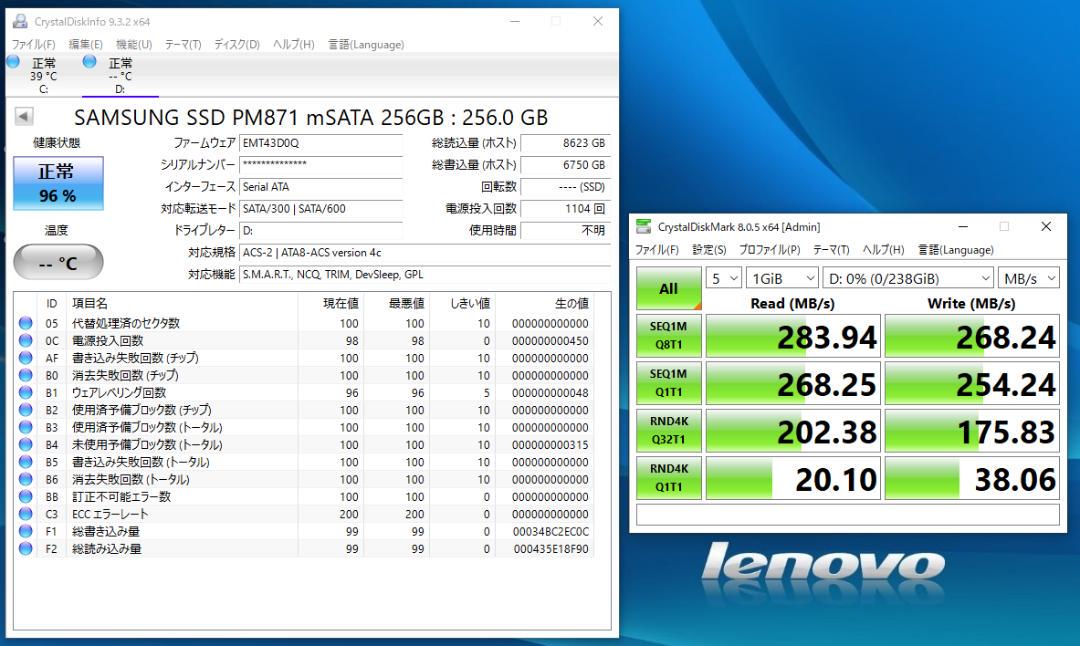1080x646 pixels.
Task: Click status circle for ID B3 row
Action: click(x=26, y=427)
